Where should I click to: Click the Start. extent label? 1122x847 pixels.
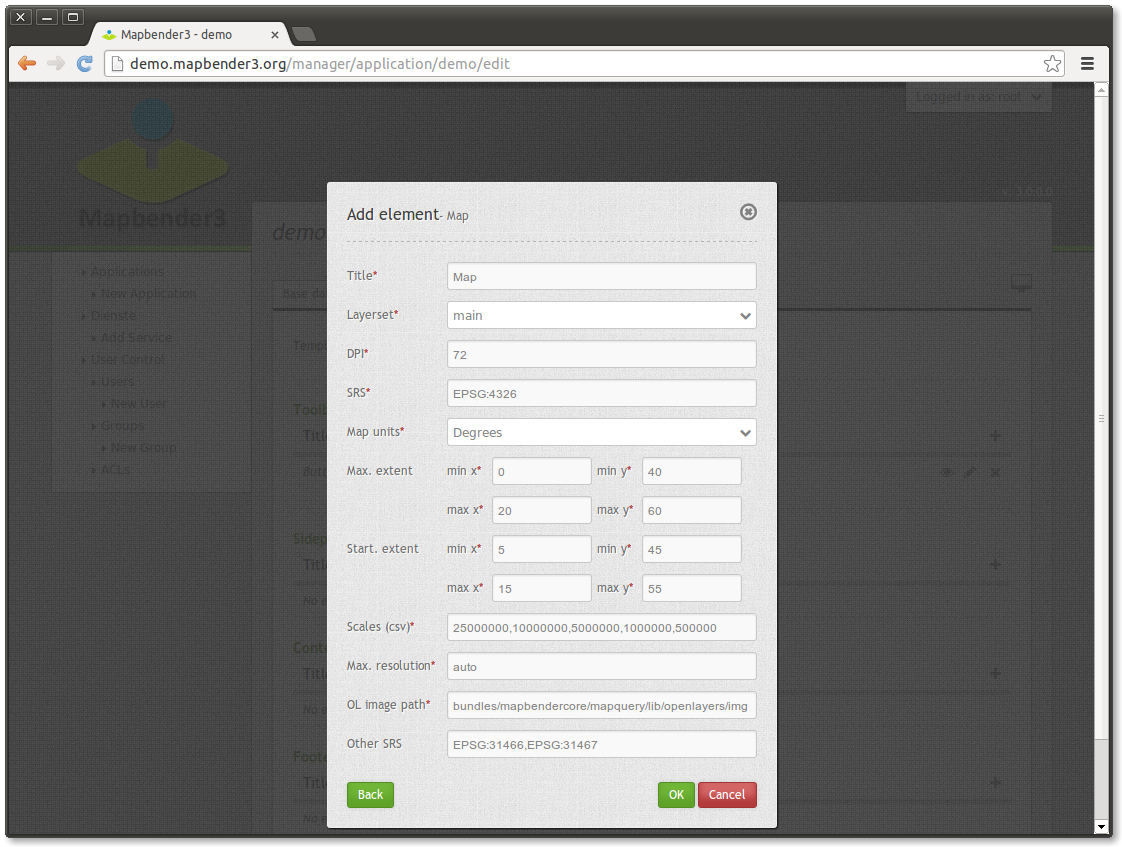pos(382,549)
